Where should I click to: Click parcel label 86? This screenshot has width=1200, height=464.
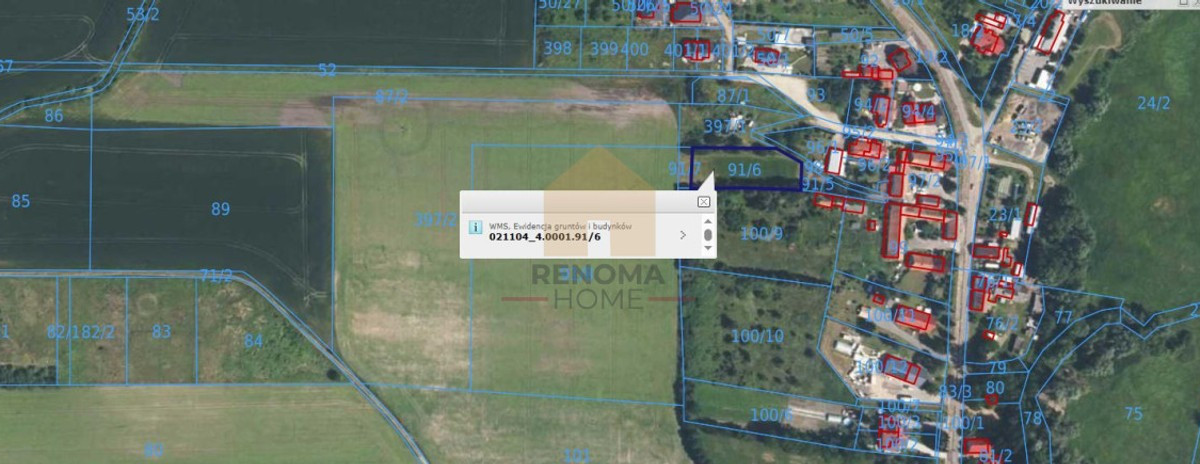[x=53, y=116]
